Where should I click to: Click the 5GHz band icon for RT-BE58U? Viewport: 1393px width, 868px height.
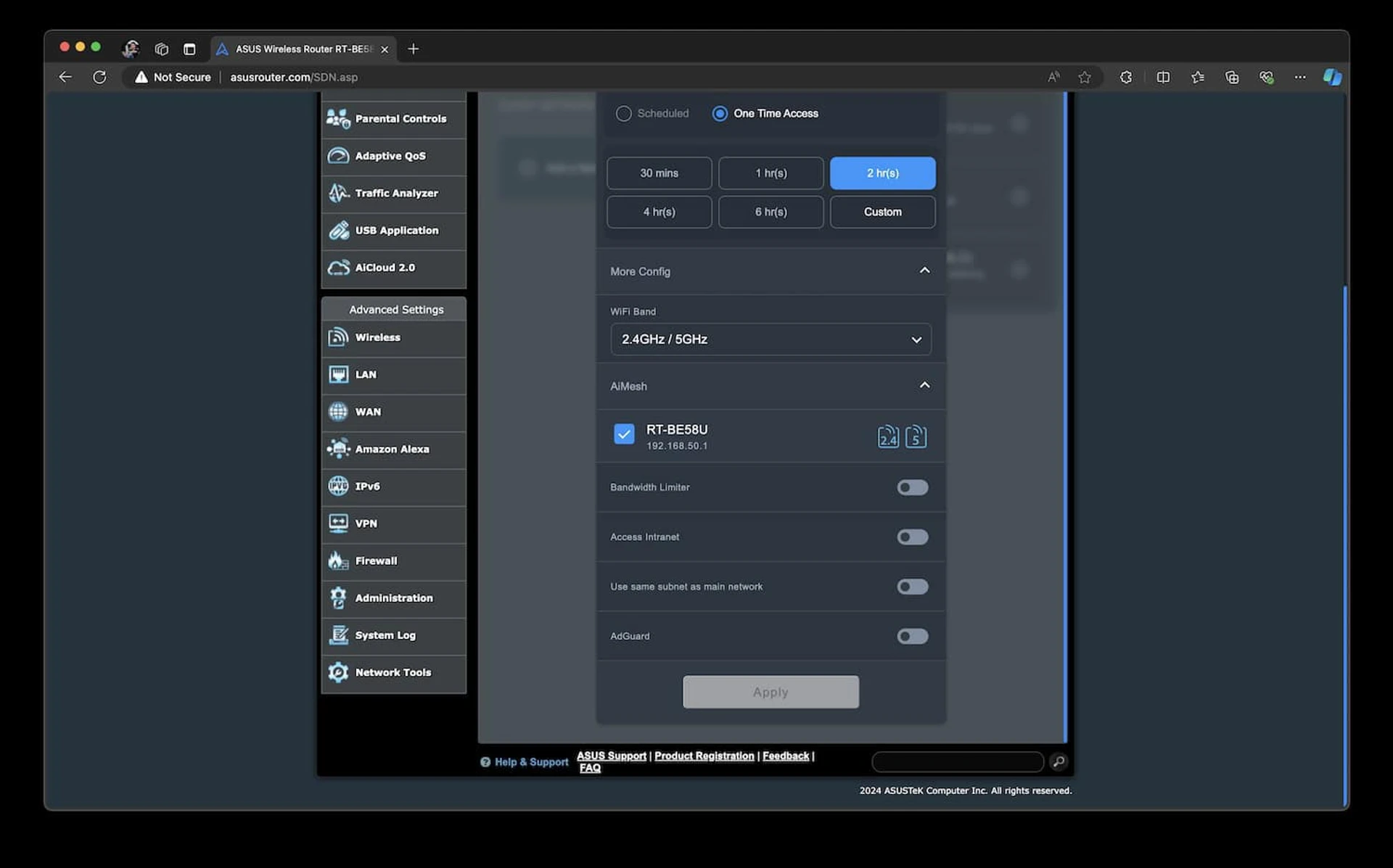coord(916,437)
